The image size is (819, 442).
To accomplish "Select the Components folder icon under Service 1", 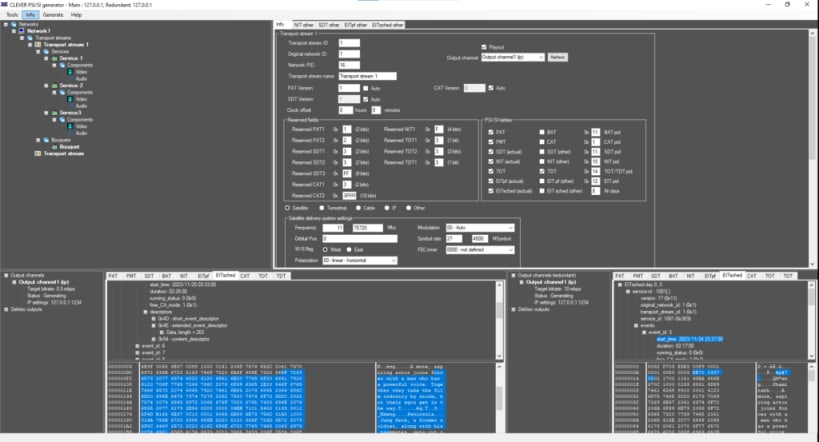I will click(x=62, y=65).
